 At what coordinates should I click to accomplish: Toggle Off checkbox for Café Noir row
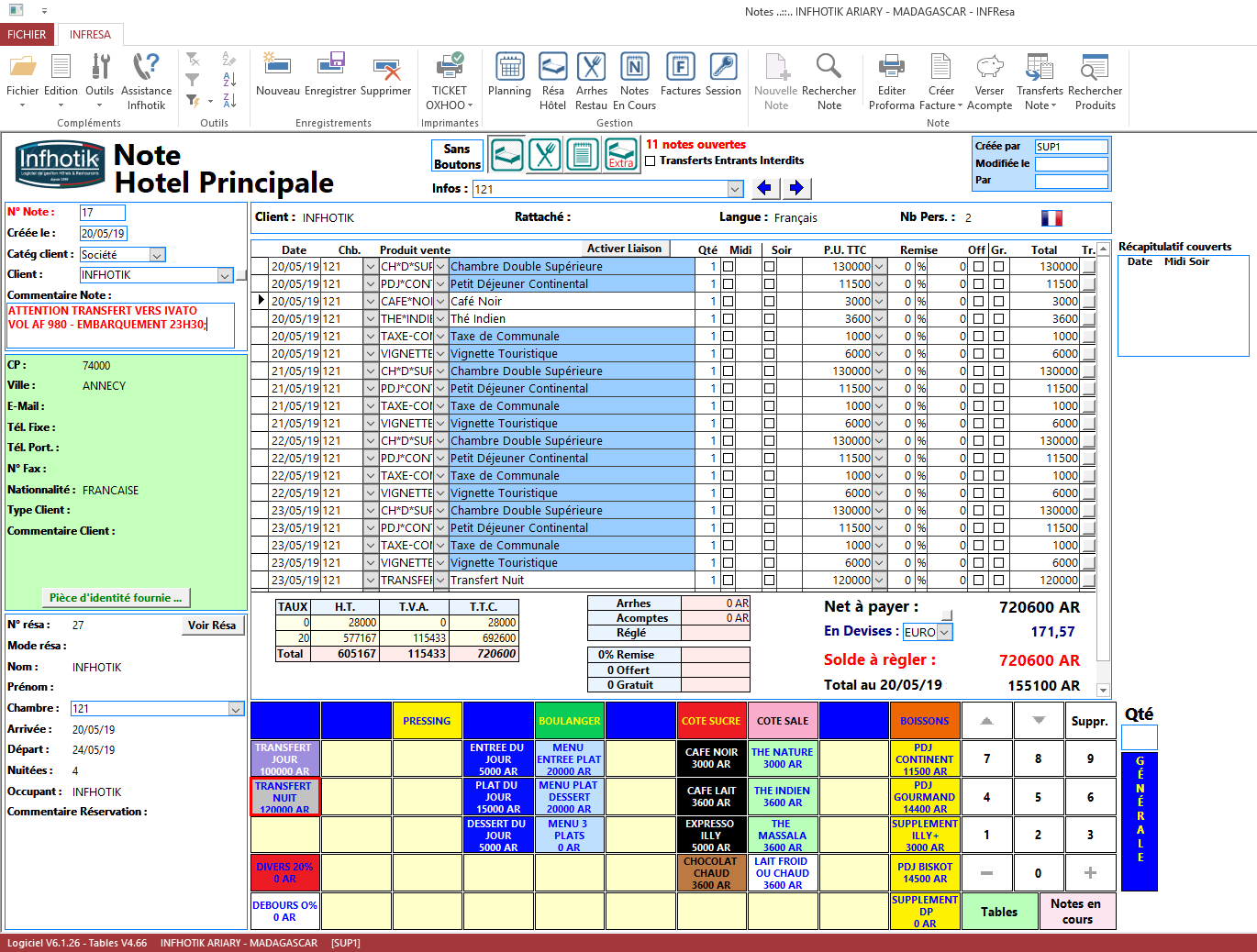point(978,301)
